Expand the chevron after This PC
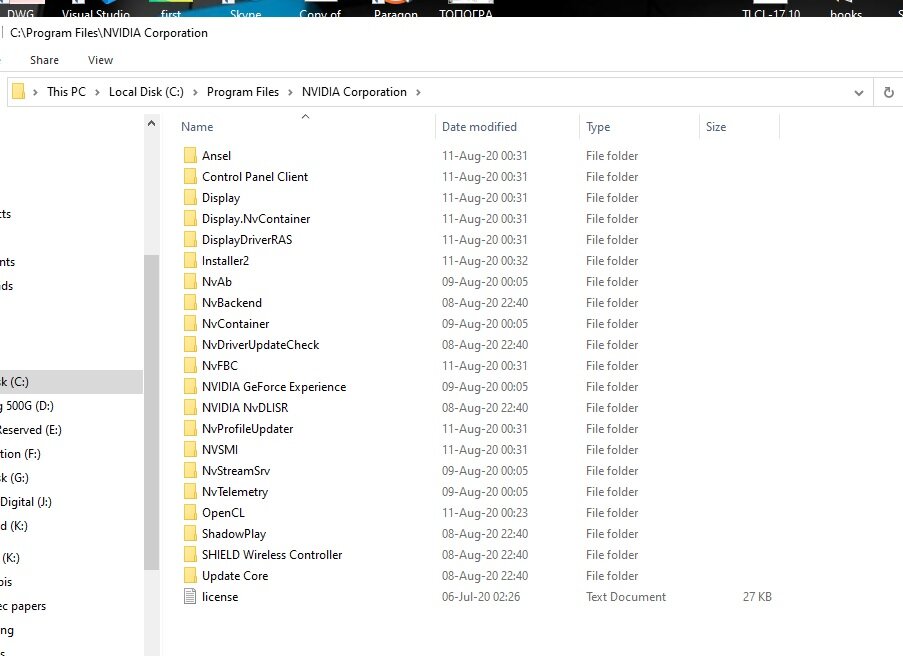Viewport: 903px width, 656px height. (x=97, y=92)
